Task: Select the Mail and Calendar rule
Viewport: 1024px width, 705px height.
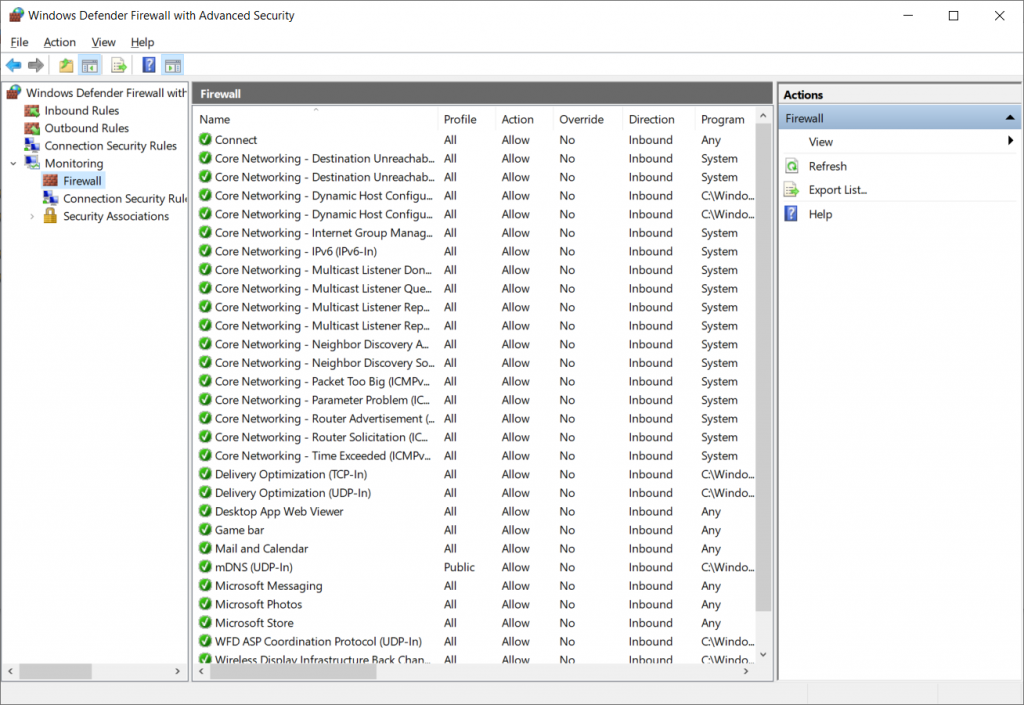Action: (261, 548)
